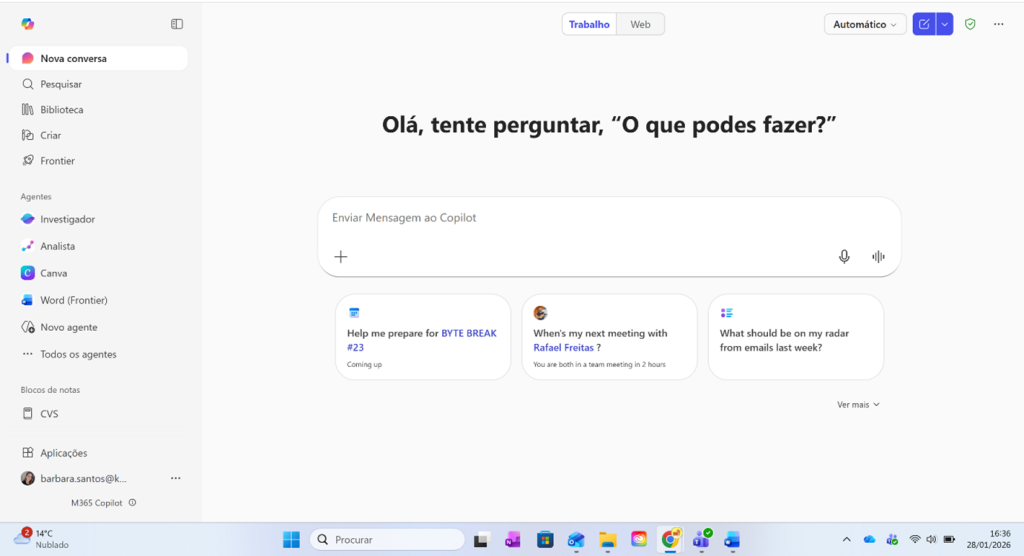Open the Investigador agent
The height and width of the screenshot is (556, 1024).
point(67,219)
